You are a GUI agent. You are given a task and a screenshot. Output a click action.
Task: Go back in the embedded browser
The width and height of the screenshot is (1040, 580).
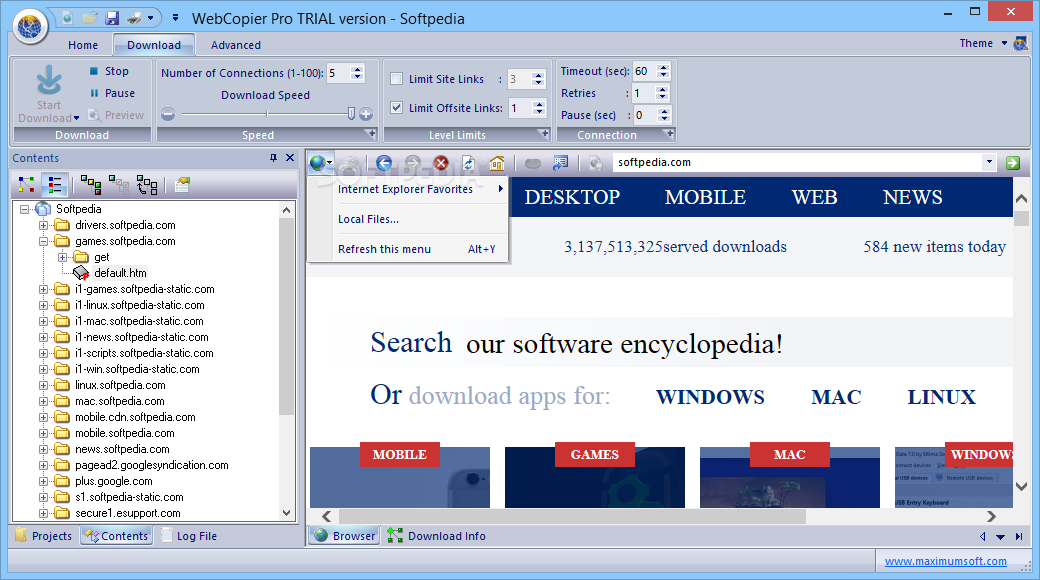click(x=384, y=163)
